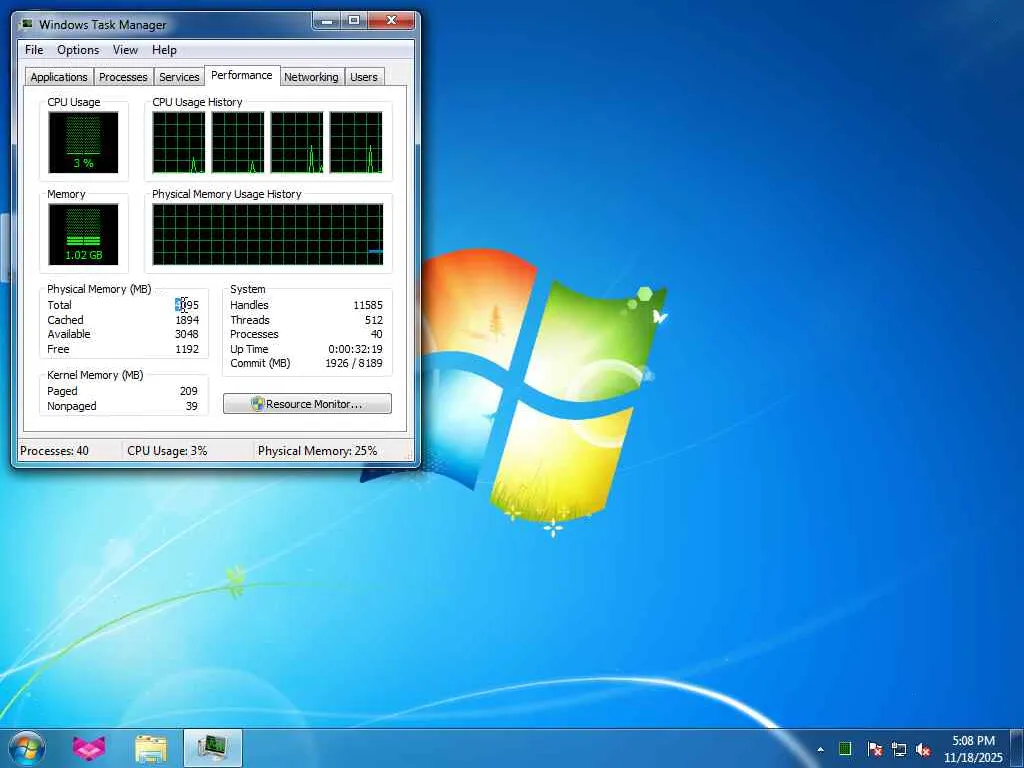Click the second CPU Usage History graph
The width and height of the screenshot is (1024, 768).
click(238, 142)
